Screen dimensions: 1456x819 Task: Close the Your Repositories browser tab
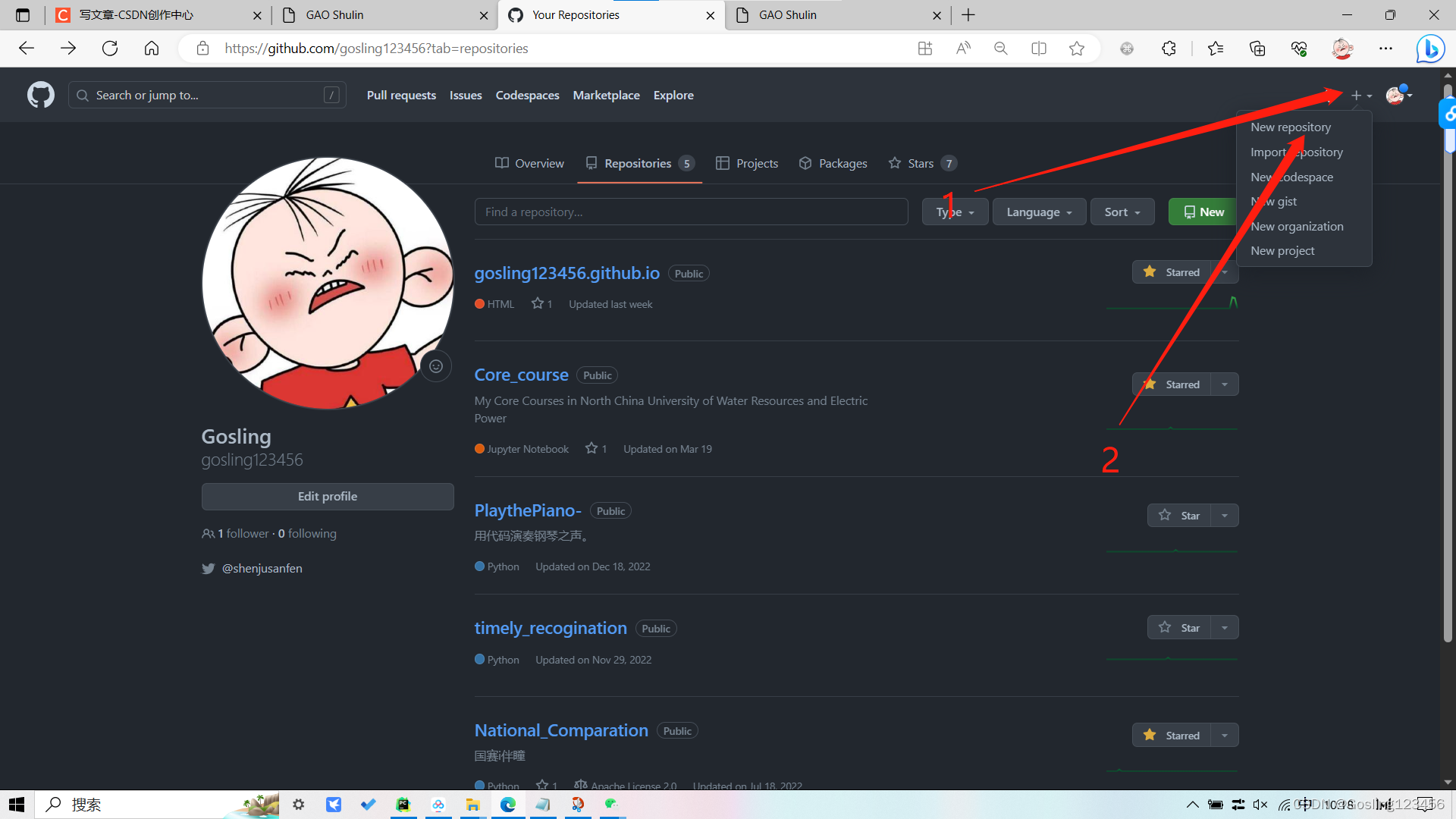[710, 15]
